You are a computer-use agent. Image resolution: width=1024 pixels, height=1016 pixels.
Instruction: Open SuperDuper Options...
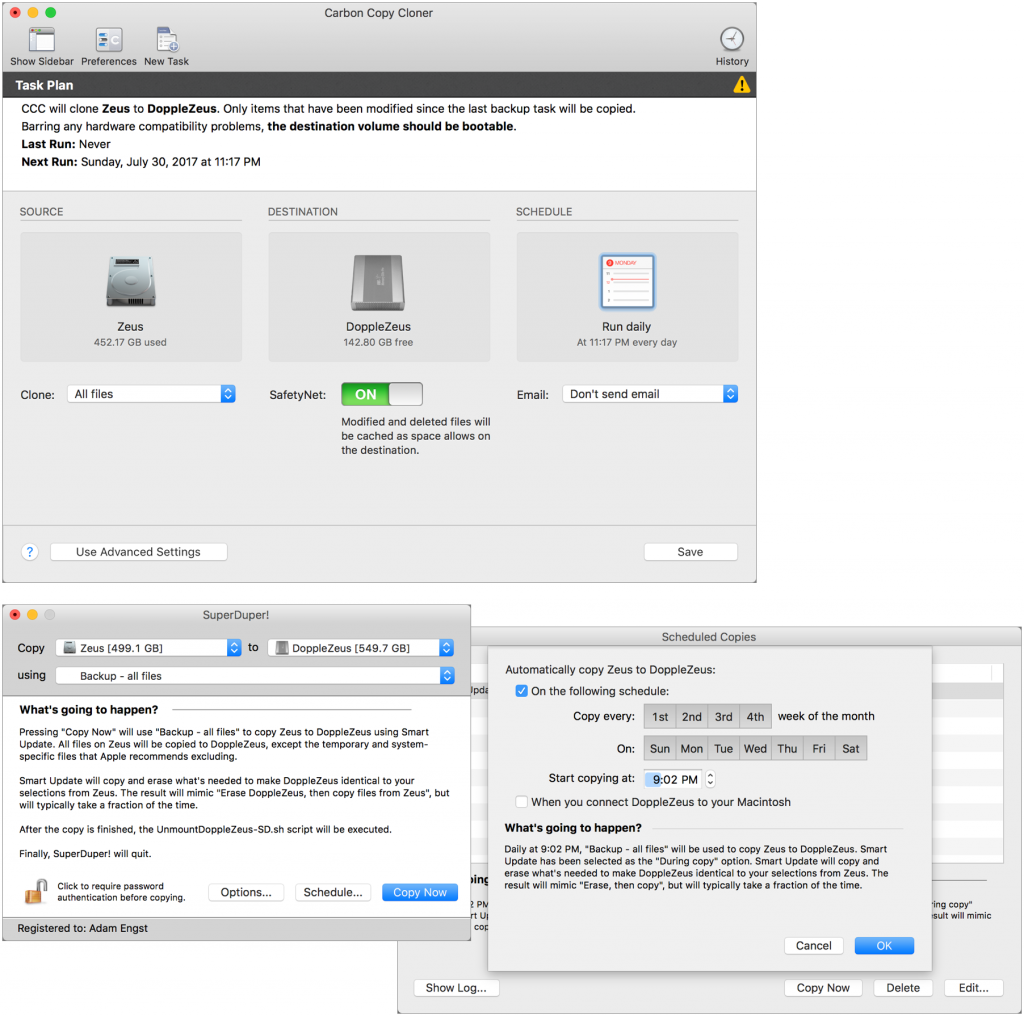(246, 892)
